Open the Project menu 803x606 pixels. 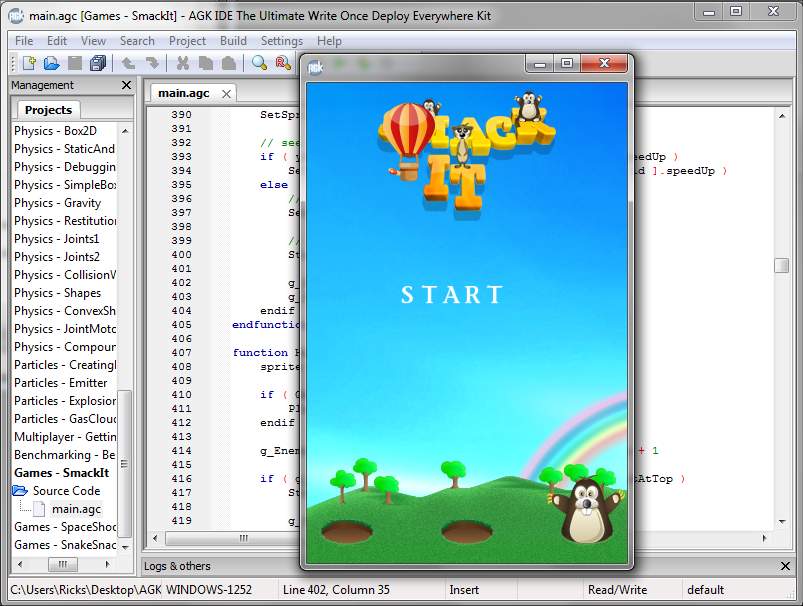tap(187, 41)
